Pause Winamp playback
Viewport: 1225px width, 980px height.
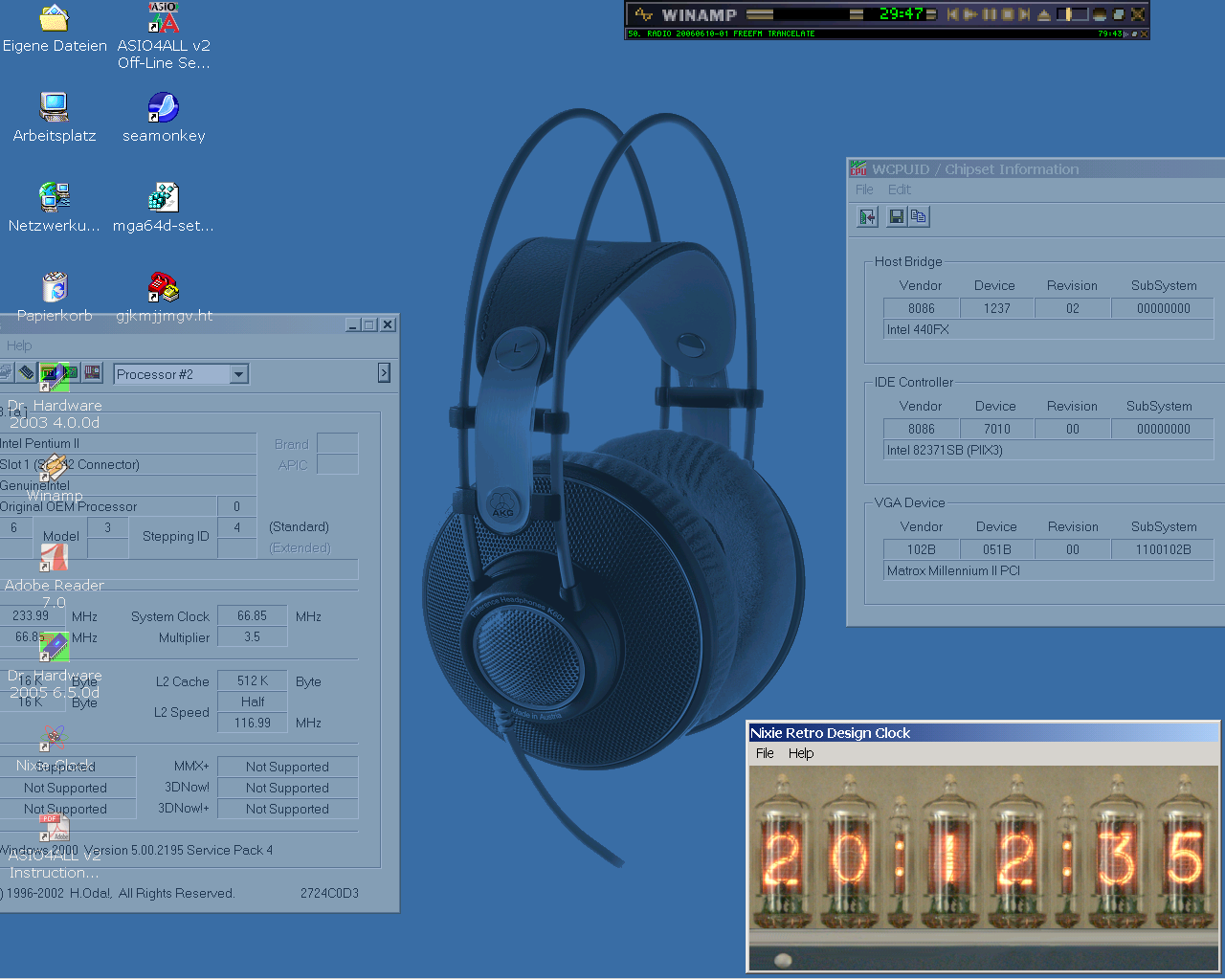coord(989,14)
